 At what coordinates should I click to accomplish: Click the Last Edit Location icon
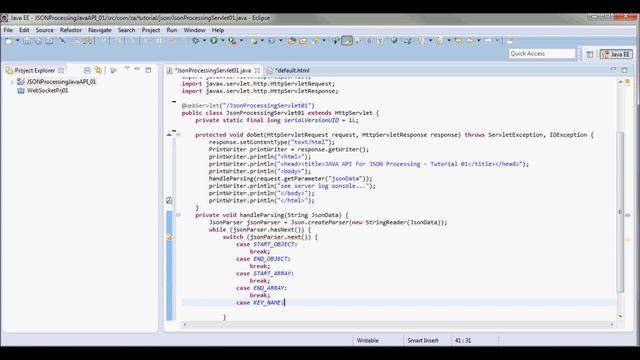pyautogui.click(x=458, y=41)
